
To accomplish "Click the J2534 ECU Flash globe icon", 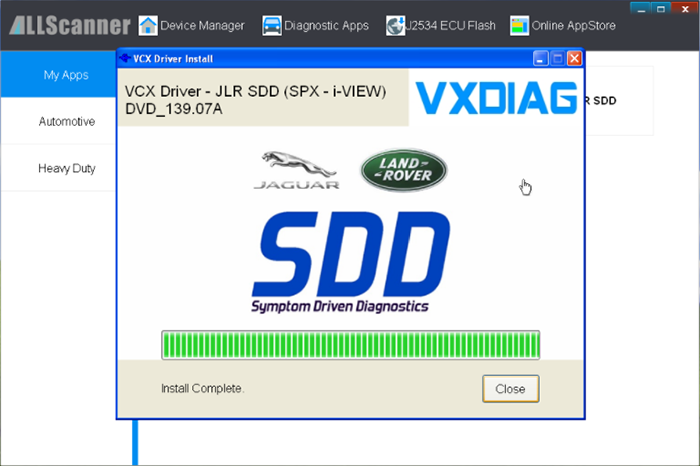I will pyautogui.click(x=395, y=25).
